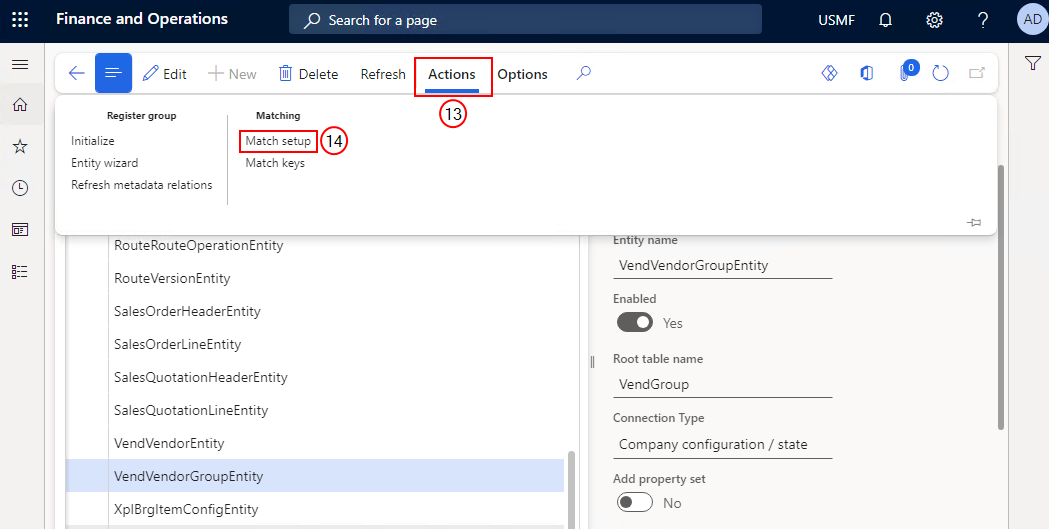
Task: Open the Options tab
Action: (x=522, y=74)
